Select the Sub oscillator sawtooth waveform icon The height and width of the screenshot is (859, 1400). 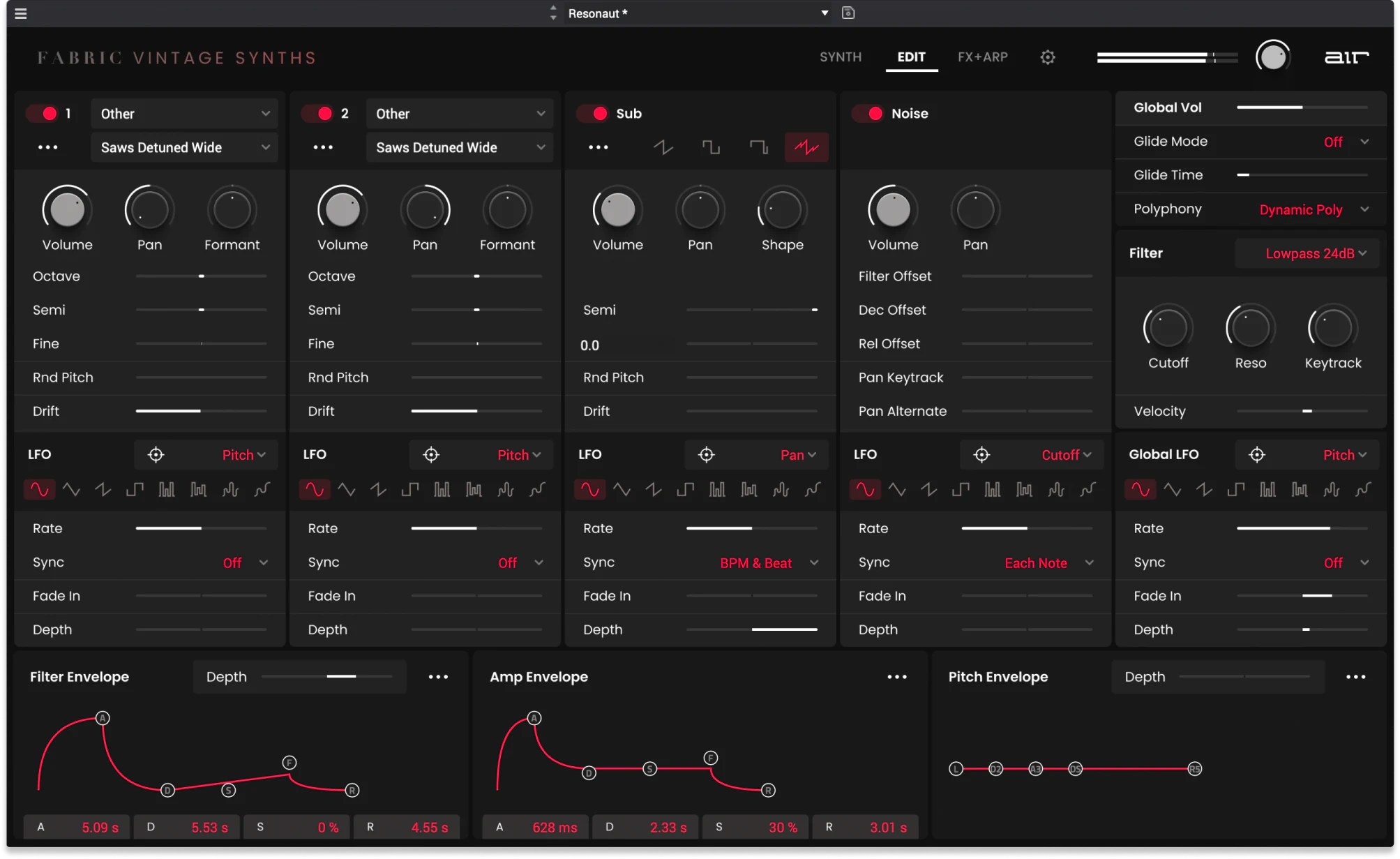pos(663,147)
